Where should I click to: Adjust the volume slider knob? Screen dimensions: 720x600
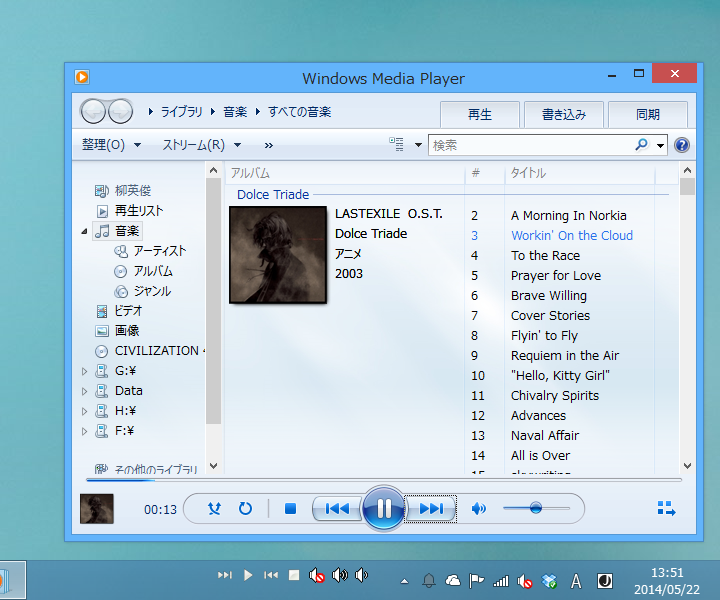tap(535, 508)
